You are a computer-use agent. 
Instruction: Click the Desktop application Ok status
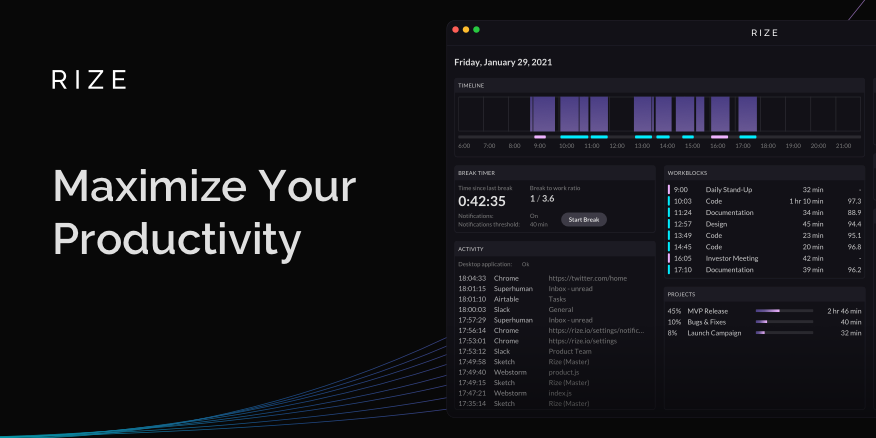525,264
